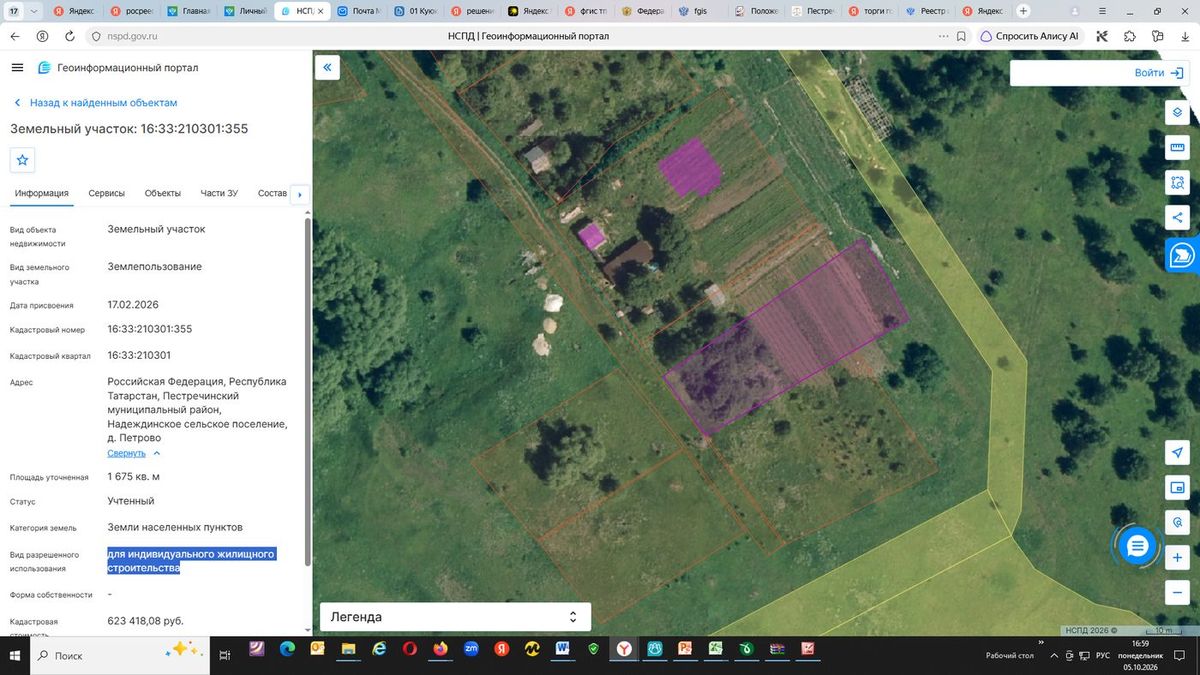Open the map layers panel
This screenshot has height=675, width=1200.
[1177, 112]
